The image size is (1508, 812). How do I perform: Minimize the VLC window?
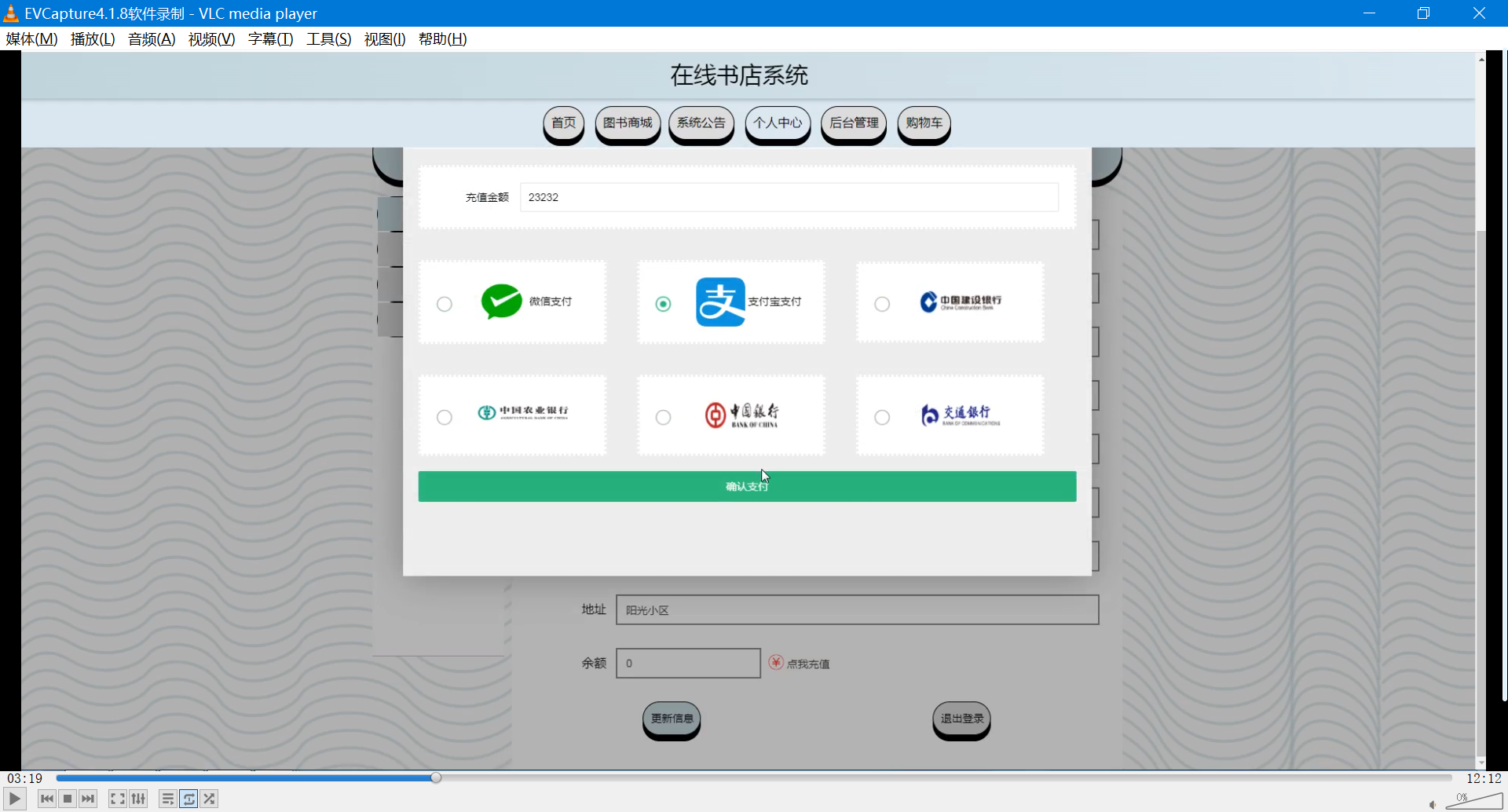(1369, 13)
